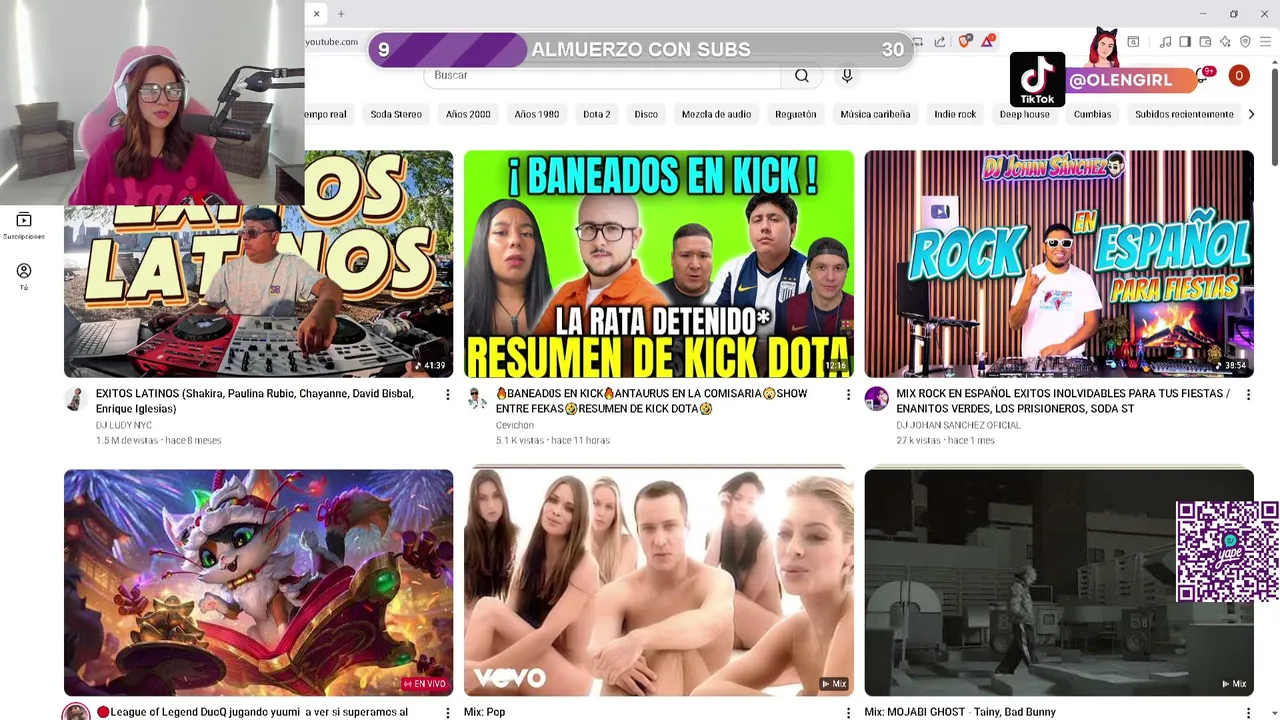Toggle the browser sidebar panel icon
1280x720 pixels.
[x=1185, y=41]
